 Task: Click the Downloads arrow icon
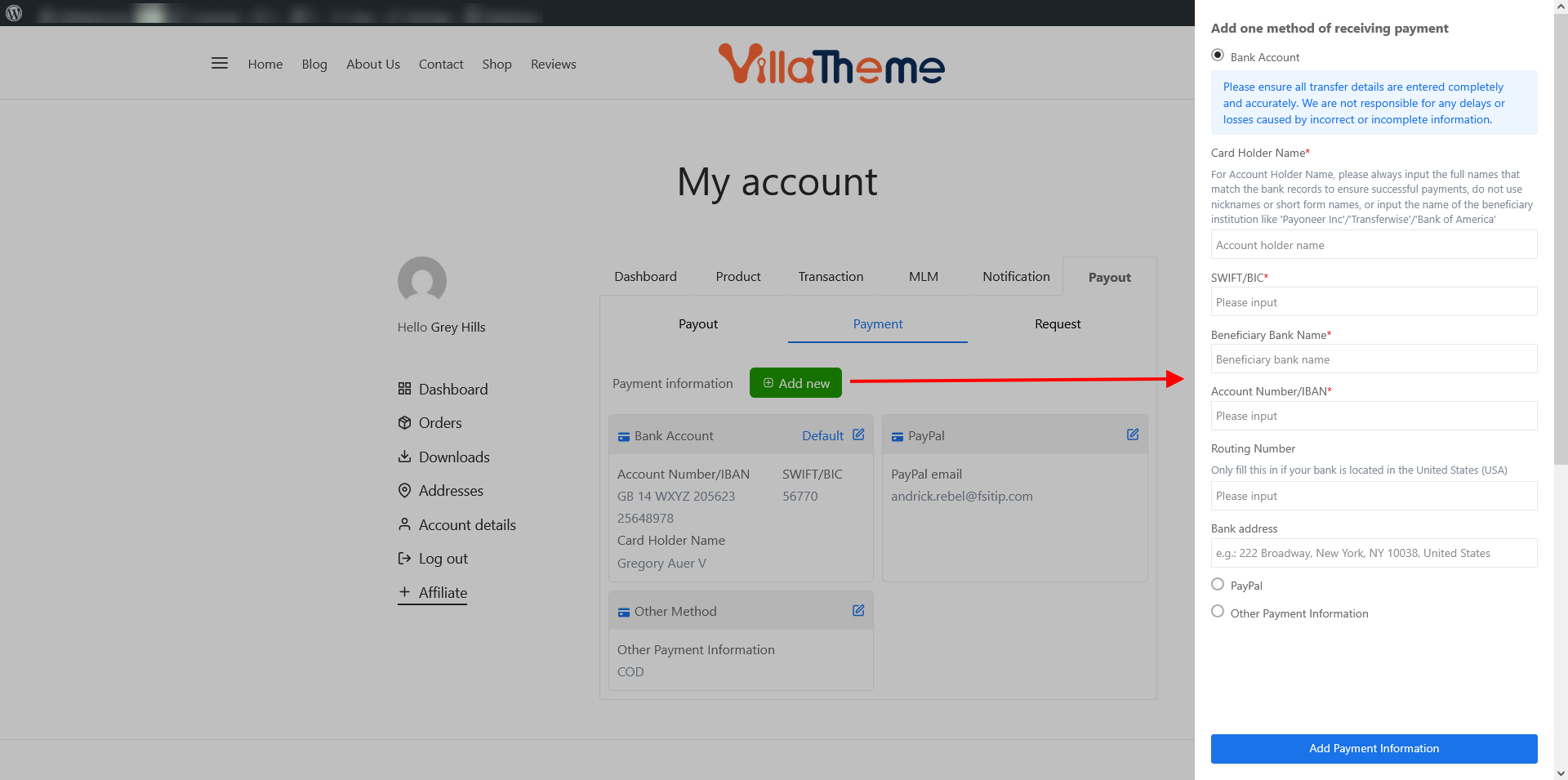[404, 457]
